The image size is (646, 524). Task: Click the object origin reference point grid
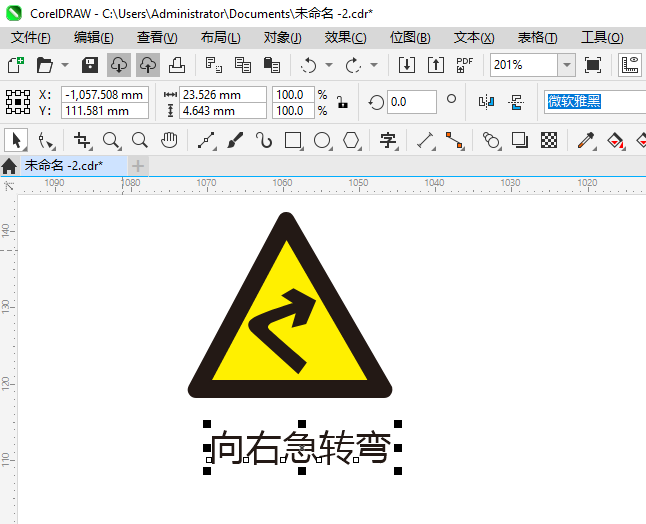(18, 102)
